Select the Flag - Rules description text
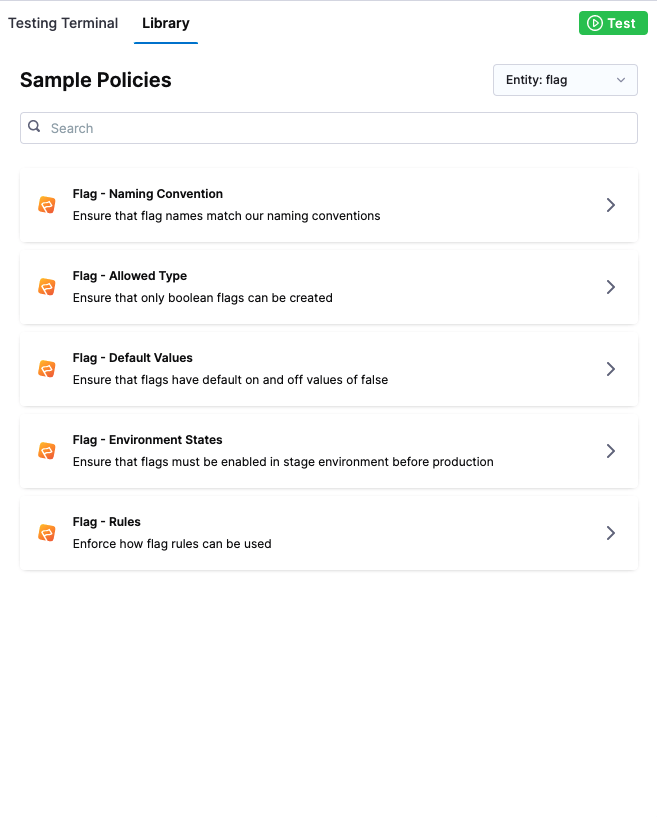Viewport: 657px width, 817px height. (x=172, y=544)
